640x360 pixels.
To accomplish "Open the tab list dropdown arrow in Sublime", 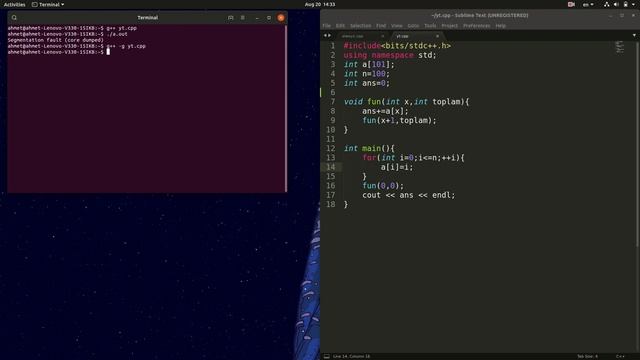I will point(634,36).
